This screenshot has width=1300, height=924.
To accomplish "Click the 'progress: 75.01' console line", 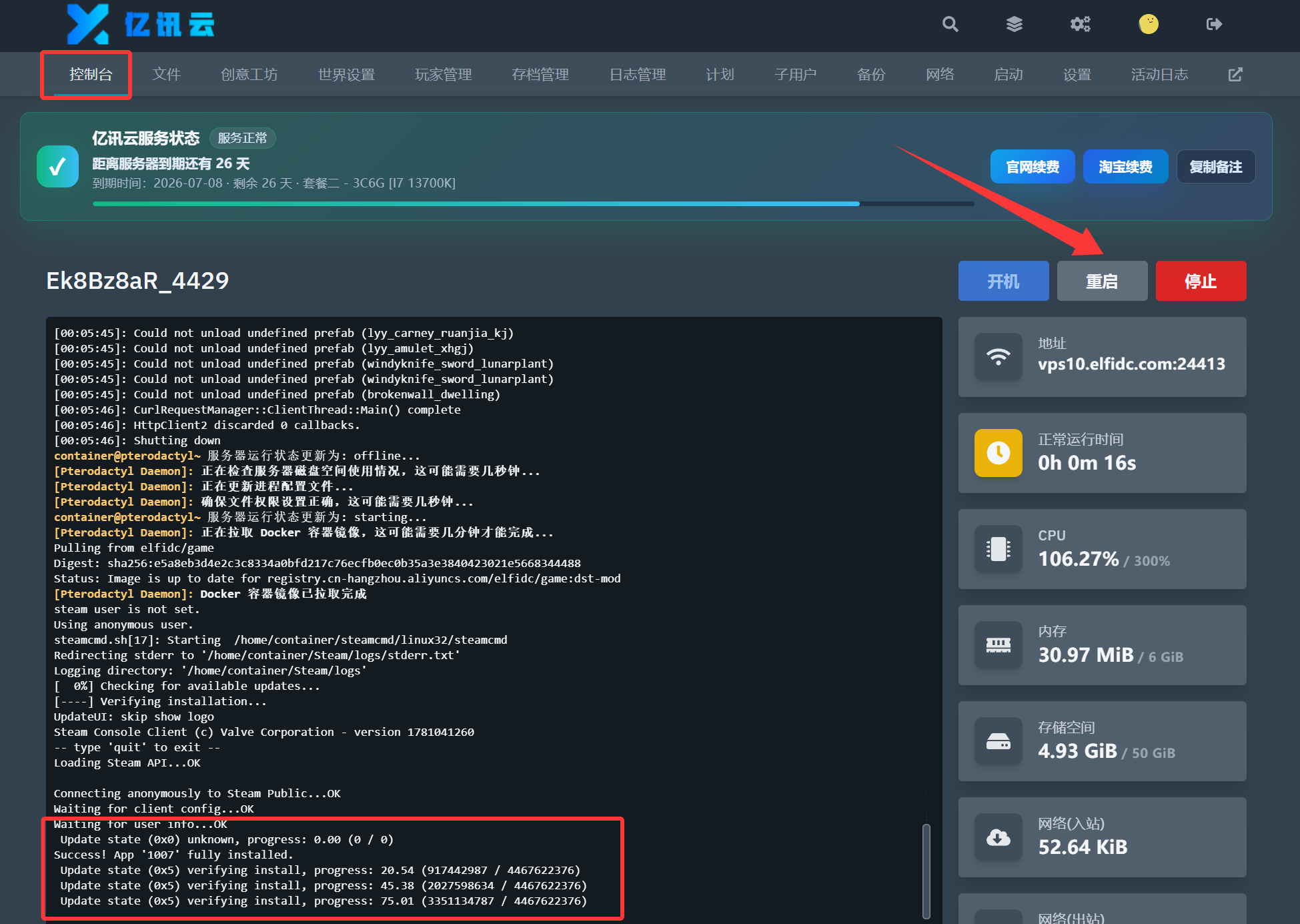I will (x=323, y=901).
